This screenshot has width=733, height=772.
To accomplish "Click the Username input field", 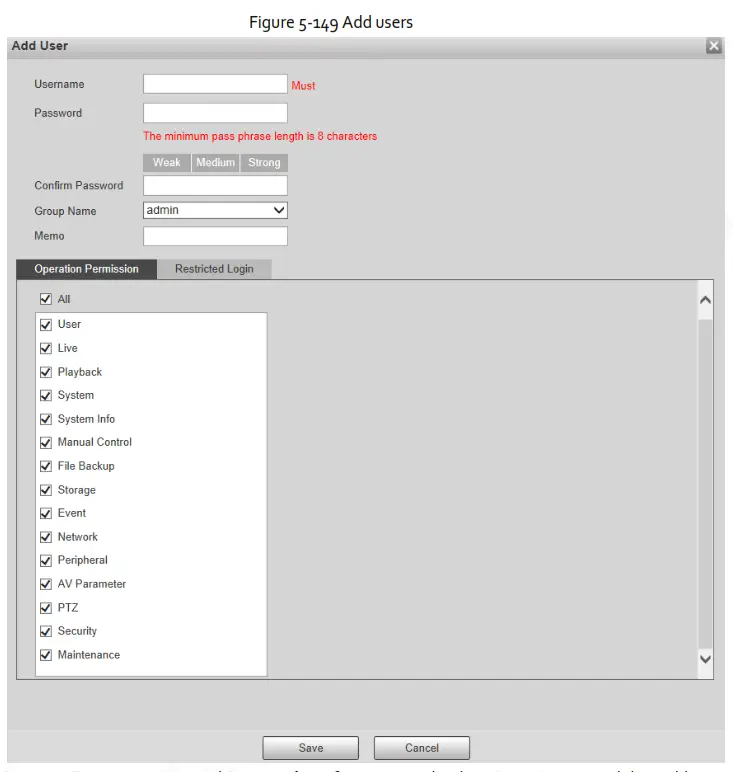I will (x=215, y=84).
